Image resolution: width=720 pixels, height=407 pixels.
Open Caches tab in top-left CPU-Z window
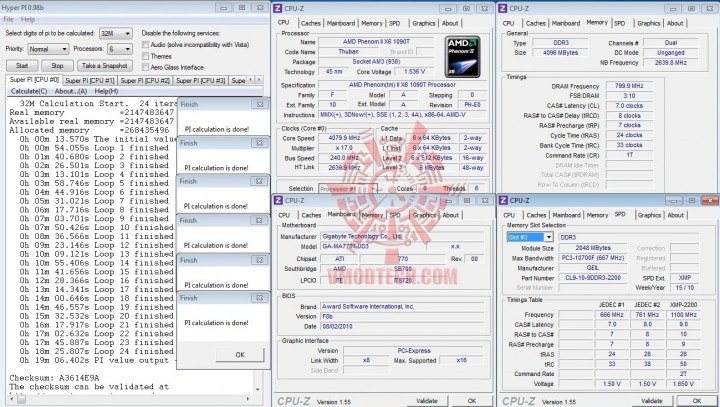pyautogui.click(x=311, y=23)
